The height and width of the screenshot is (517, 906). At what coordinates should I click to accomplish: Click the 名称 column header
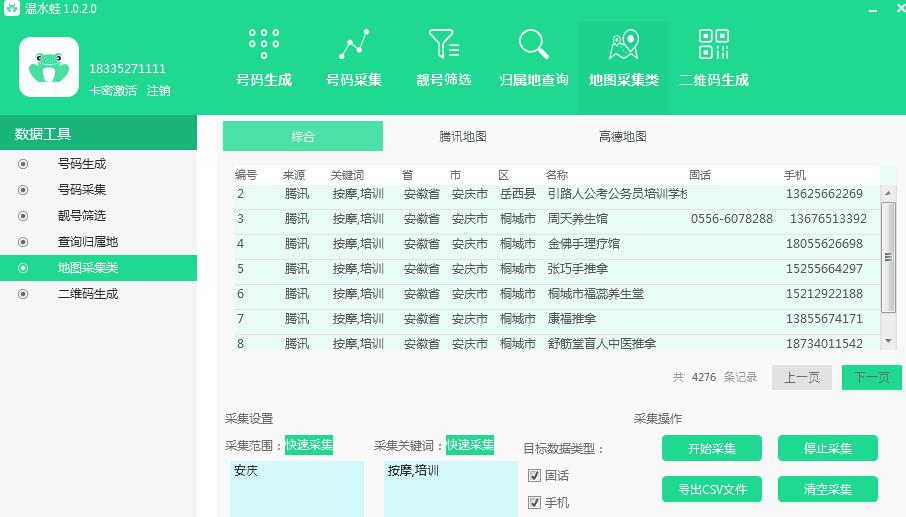coord(557,174)
